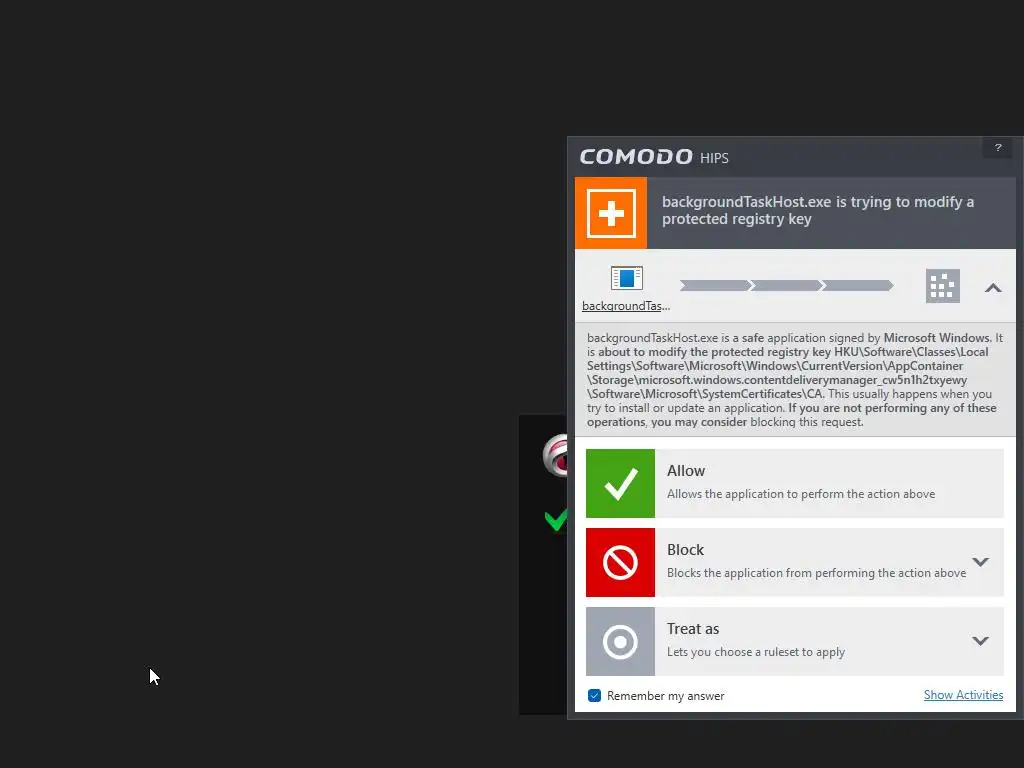This screenshot has width=1024, height=768.
Task: Choose Treat as ruleset option
Action: click(795, 641)
